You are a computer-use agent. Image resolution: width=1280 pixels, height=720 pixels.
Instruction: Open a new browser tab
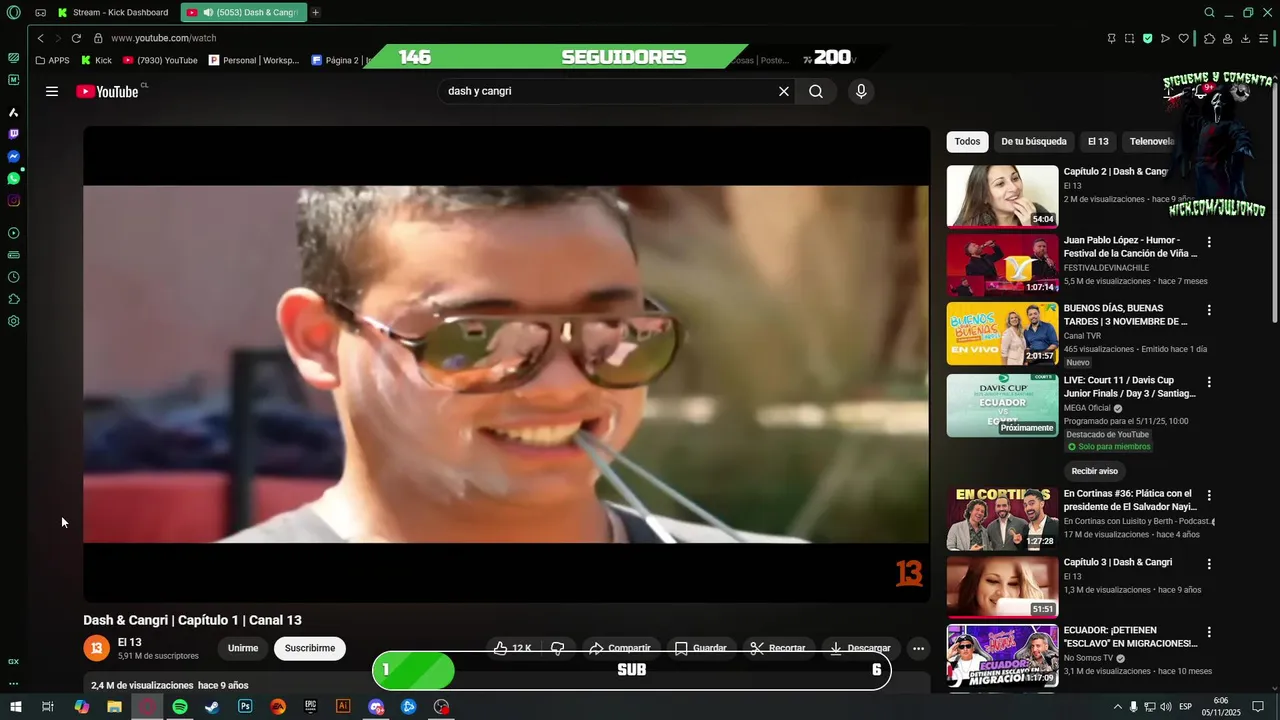click(x=315, y=12)
